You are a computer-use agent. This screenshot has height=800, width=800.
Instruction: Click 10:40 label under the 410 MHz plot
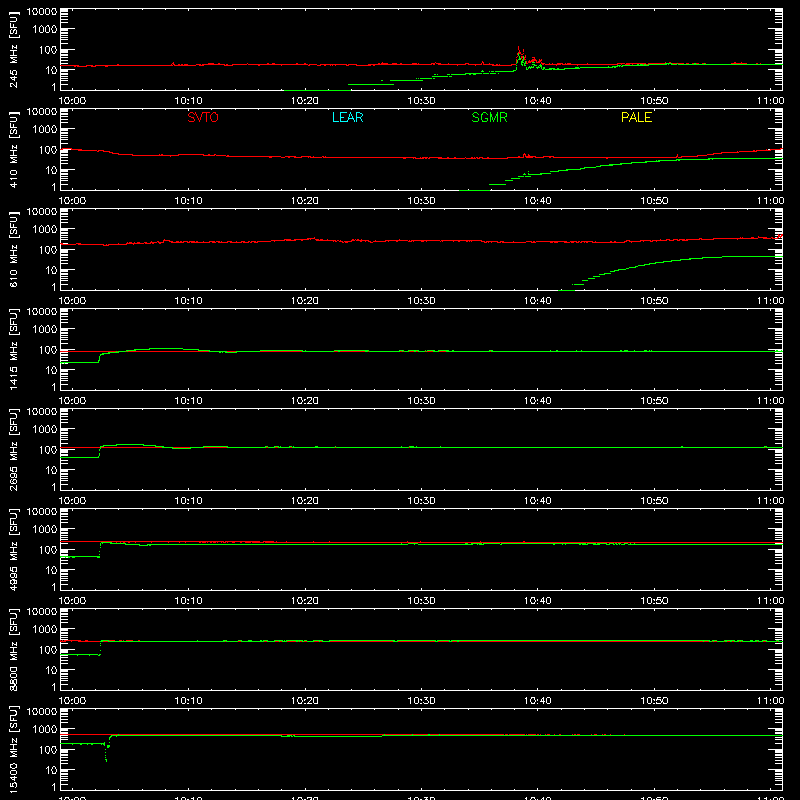coord(538,201)
